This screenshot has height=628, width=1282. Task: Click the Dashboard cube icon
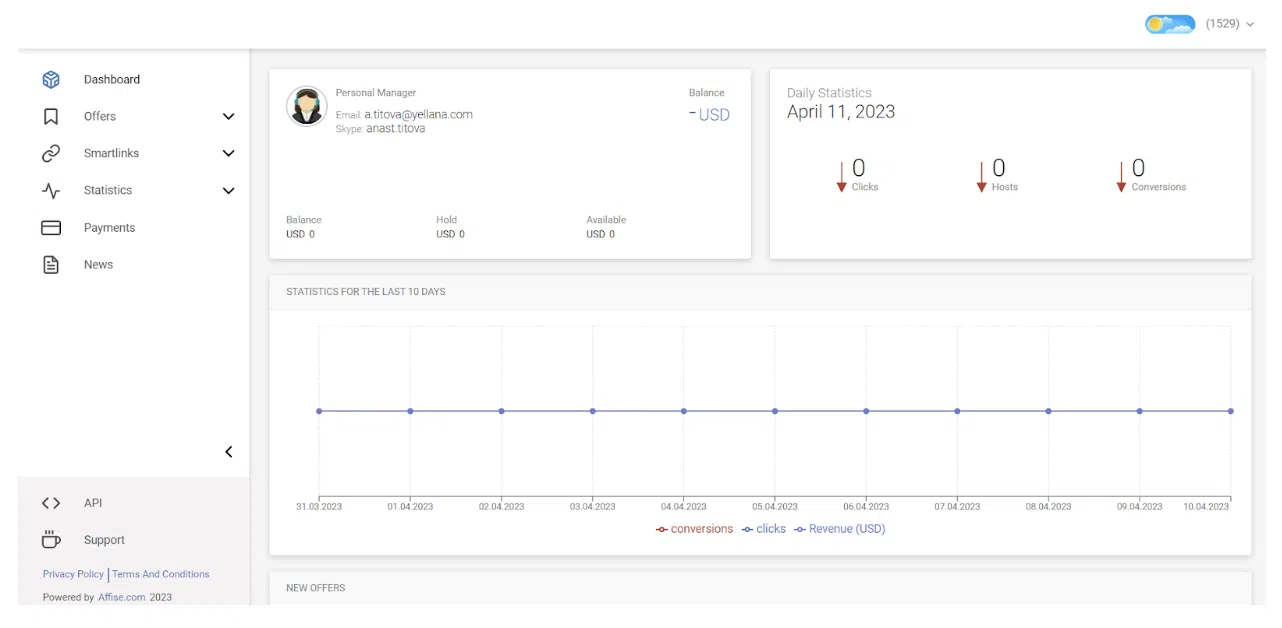click(x=51, y=80)
